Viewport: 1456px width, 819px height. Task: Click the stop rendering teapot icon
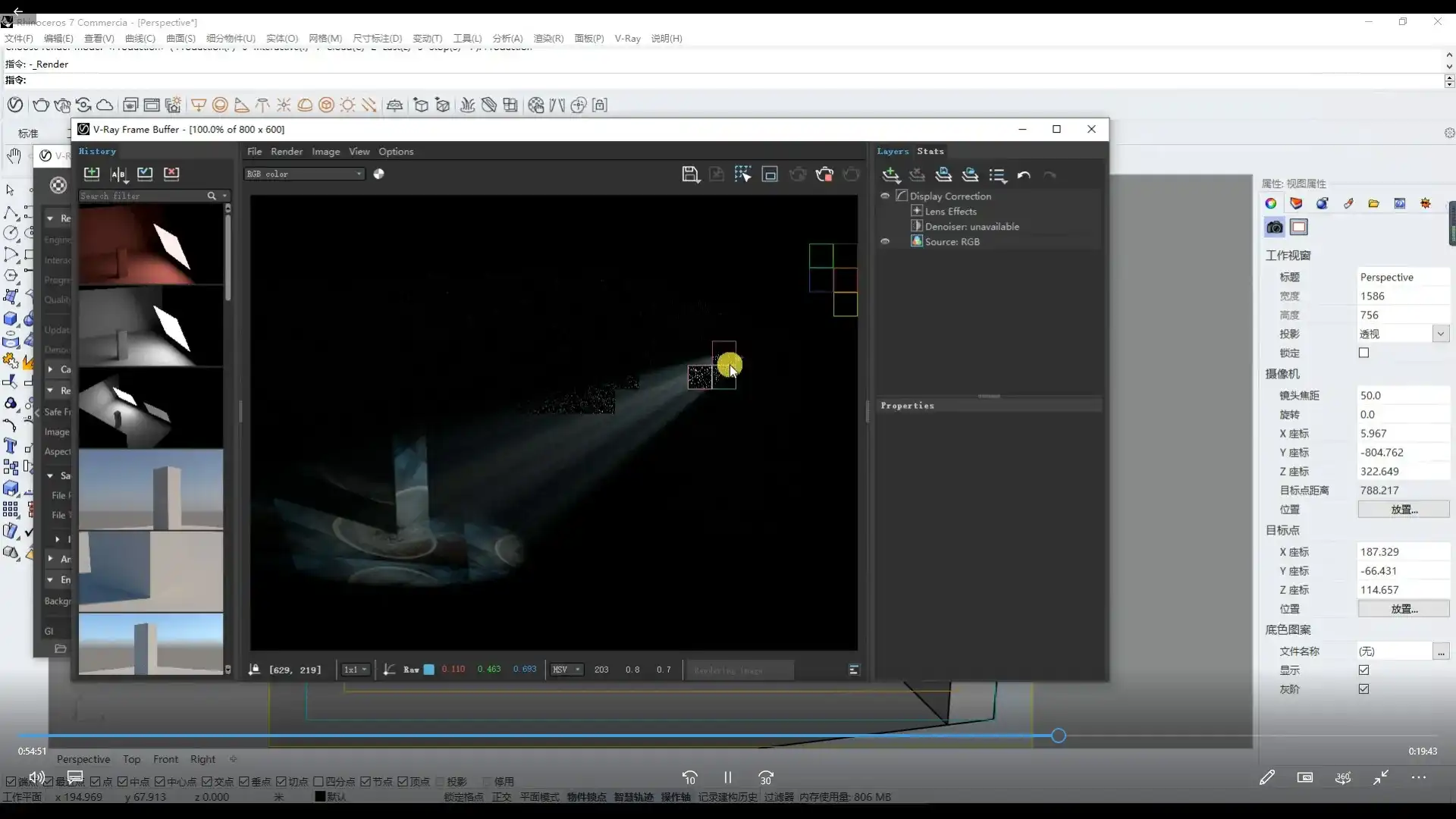(824, 174)
